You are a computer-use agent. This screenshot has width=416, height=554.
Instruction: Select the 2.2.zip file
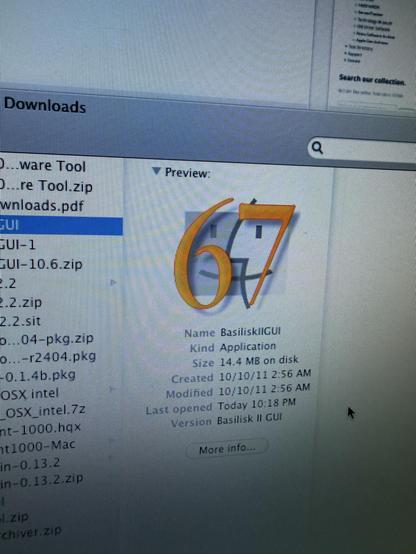click(x=21, y=302)
